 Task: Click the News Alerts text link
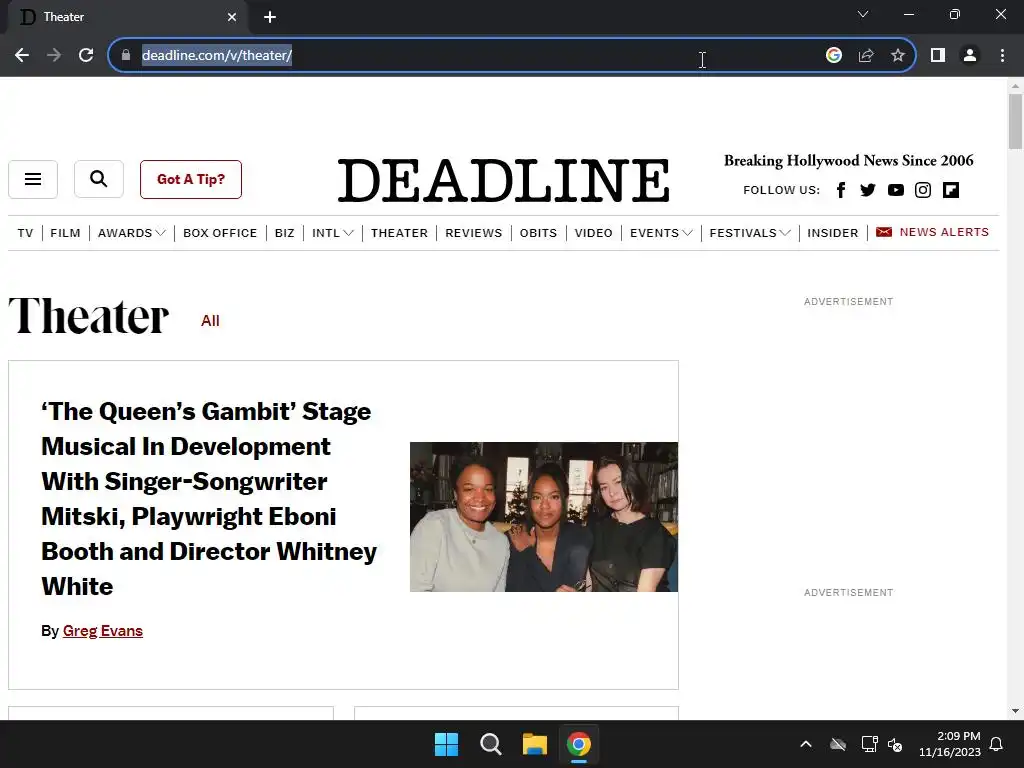[x=944, y=232]
